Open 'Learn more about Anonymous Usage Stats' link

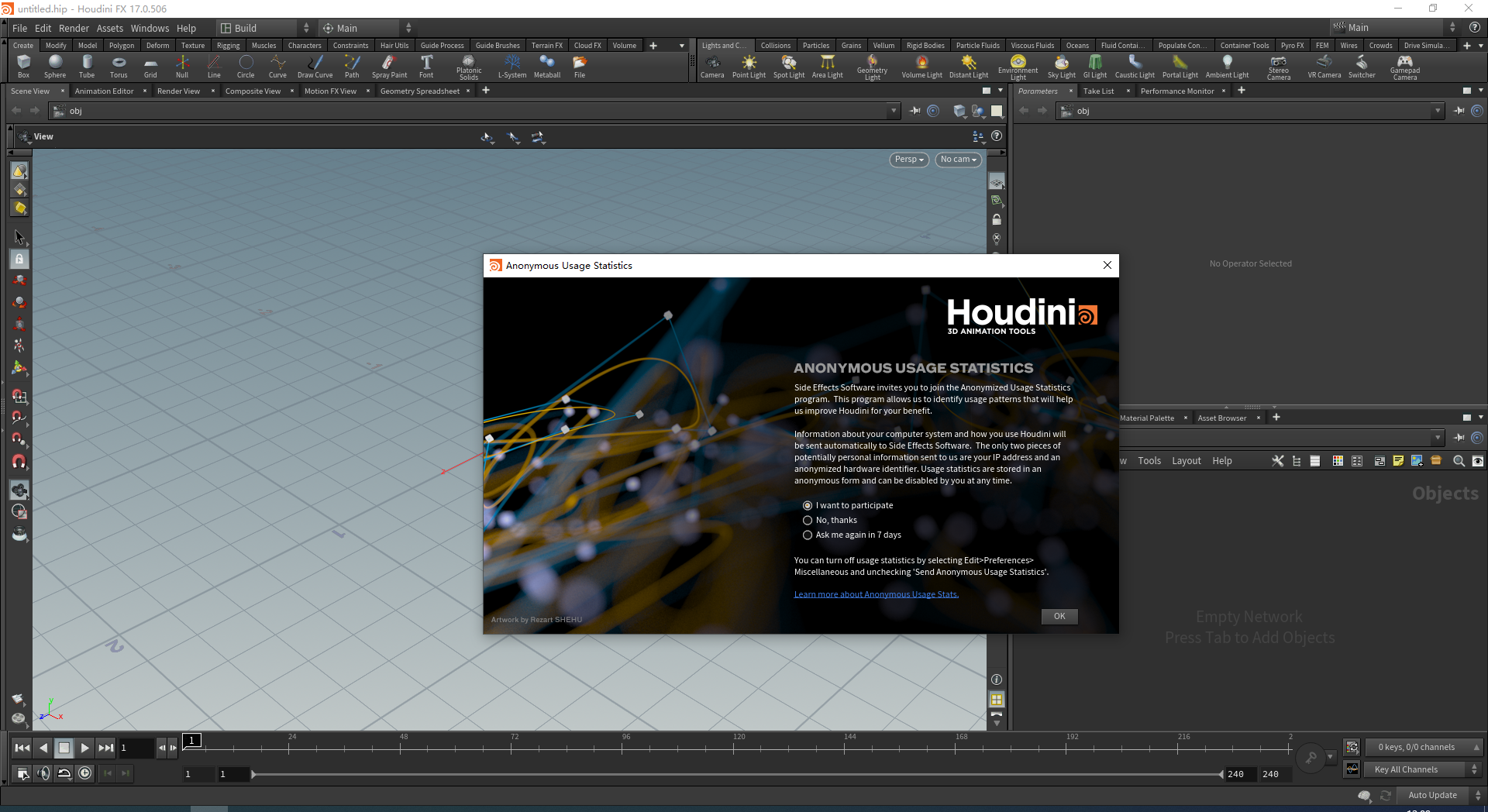click(876, 594)
